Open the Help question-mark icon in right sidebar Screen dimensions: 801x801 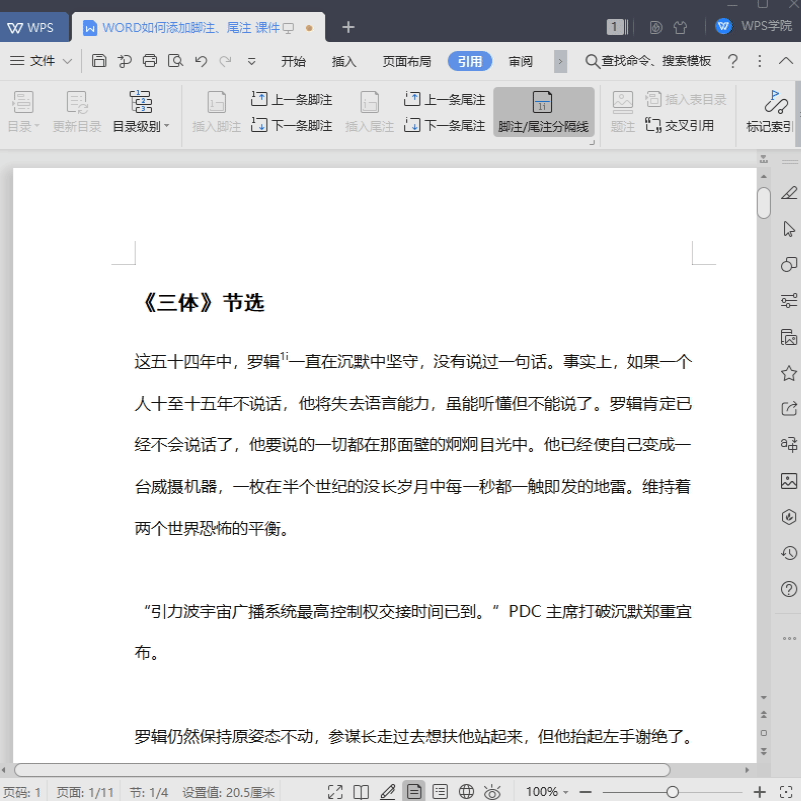pos(787,588)
